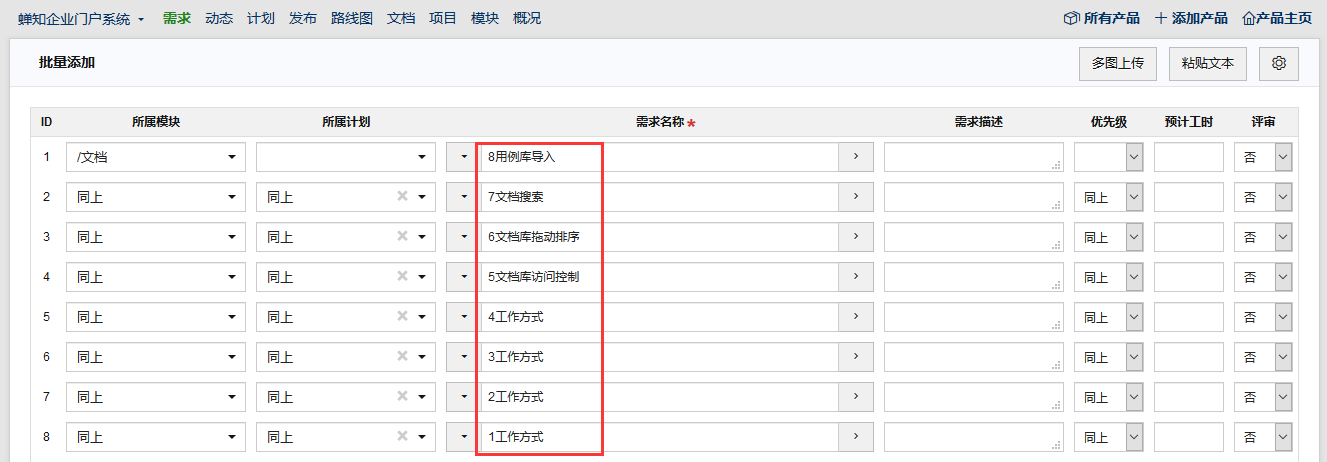Clear the plan selection in row 2
Viewport: 1327px width, 462px height.
pyautogui.click(x=402, y=197)
